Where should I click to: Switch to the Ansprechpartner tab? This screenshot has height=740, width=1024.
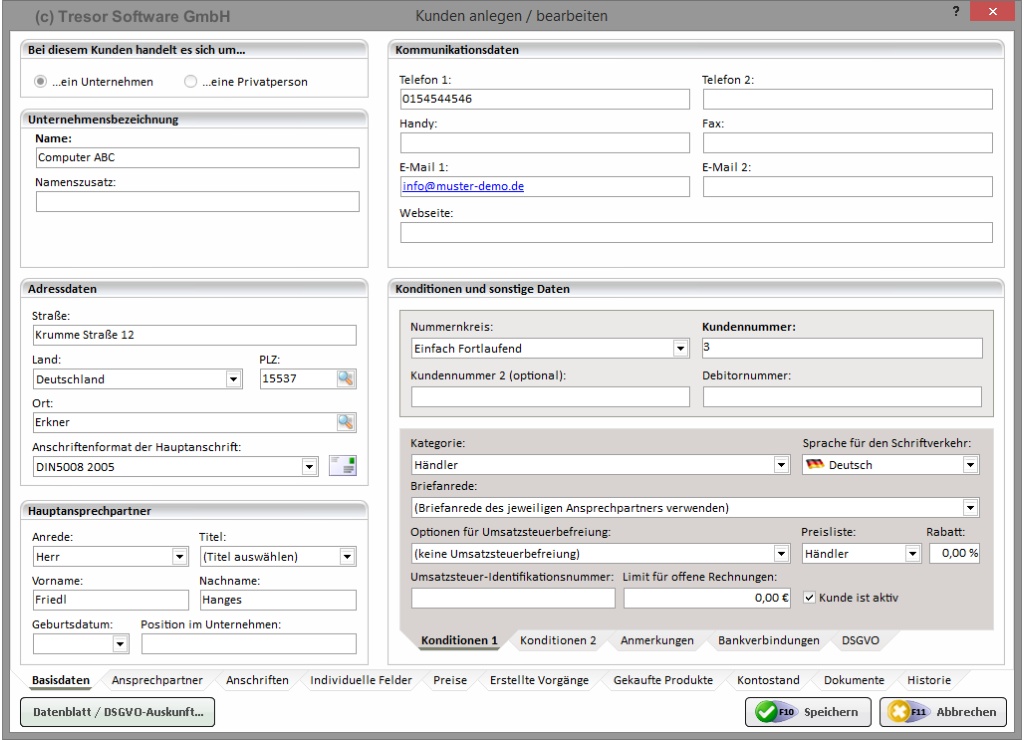(x=158, y=680)
